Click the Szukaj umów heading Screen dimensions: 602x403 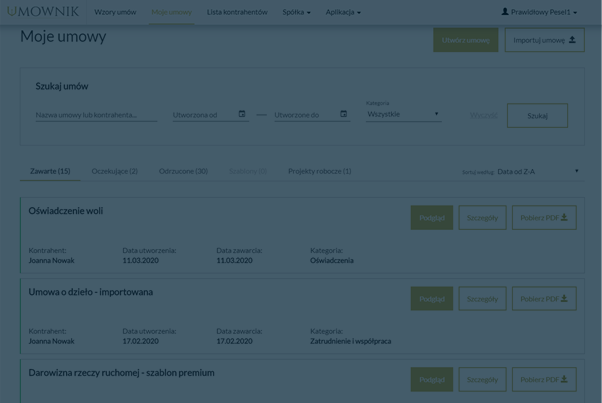(62, 86)
